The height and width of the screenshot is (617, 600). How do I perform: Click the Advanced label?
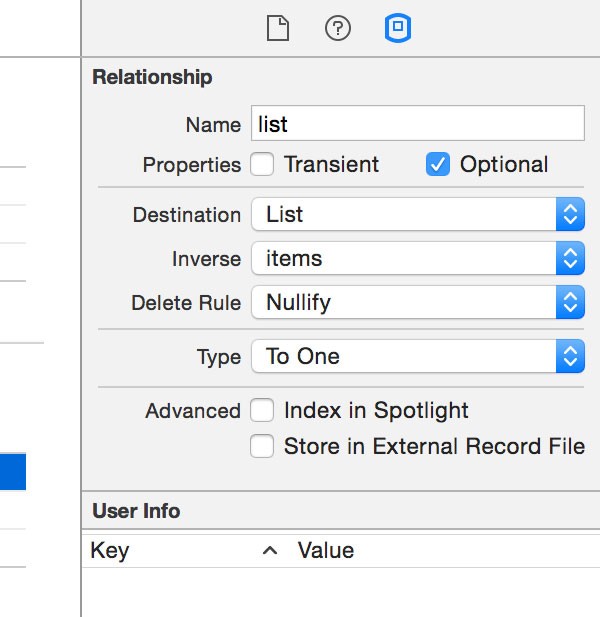tap(193, 411)
